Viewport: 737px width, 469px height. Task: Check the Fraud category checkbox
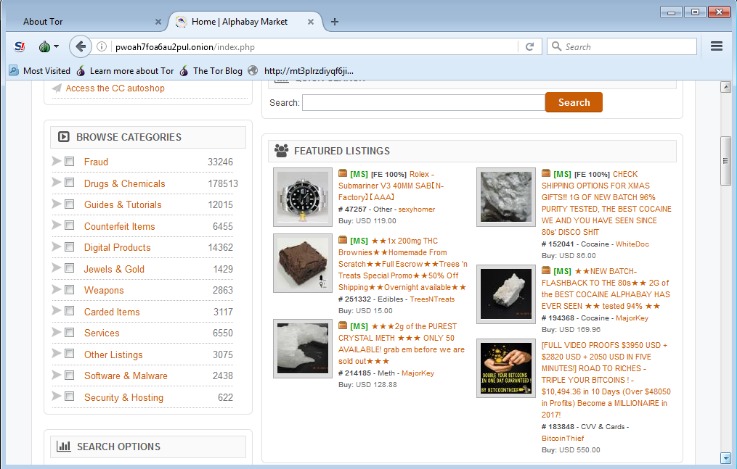[x=69, y=161]
